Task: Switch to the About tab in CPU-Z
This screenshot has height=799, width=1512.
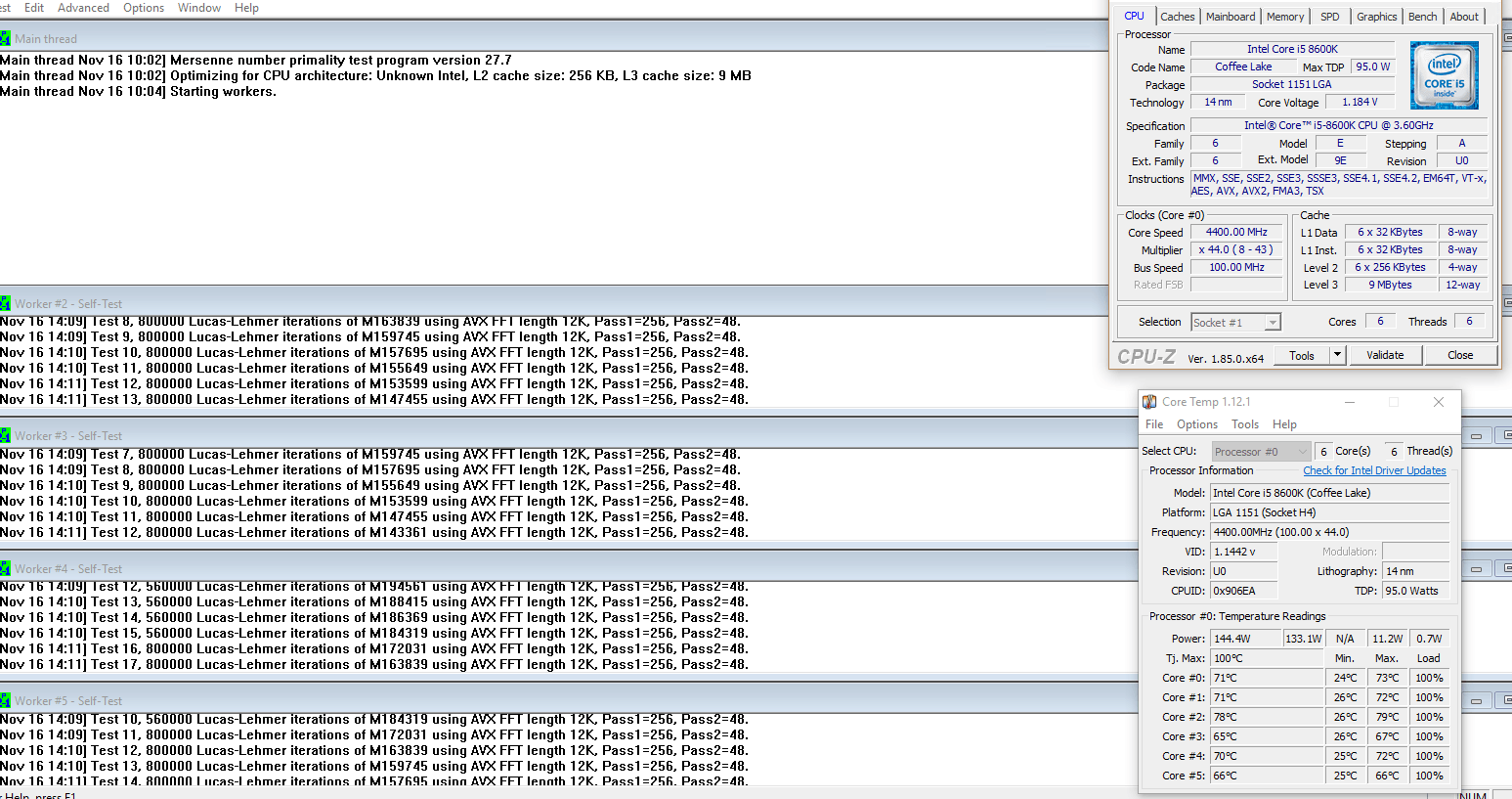Action: (x=1464, y=17)
